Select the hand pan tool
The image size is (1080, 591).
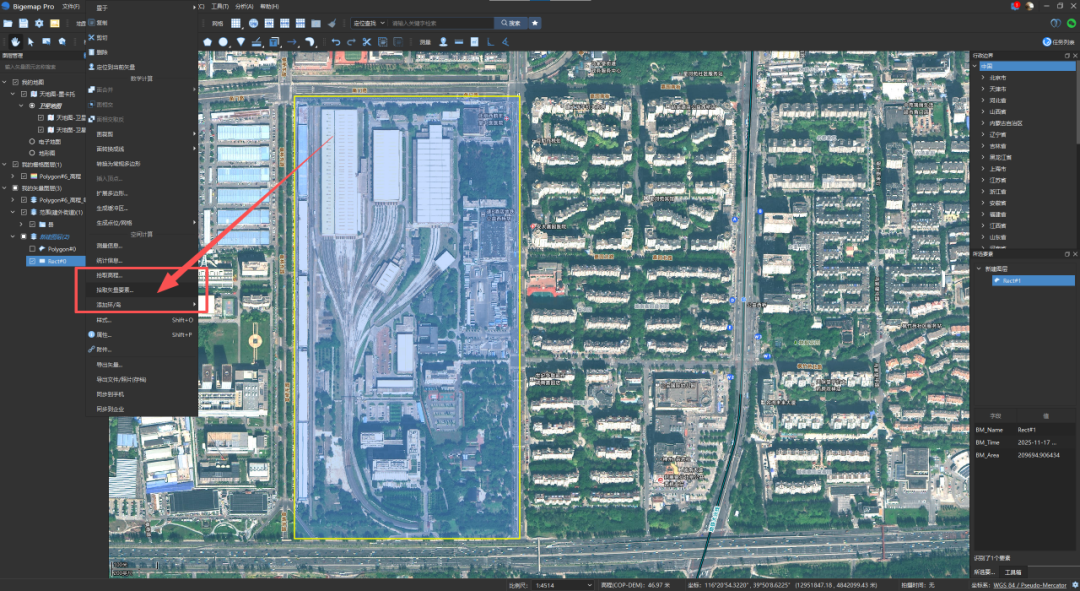tap(15, 42)
